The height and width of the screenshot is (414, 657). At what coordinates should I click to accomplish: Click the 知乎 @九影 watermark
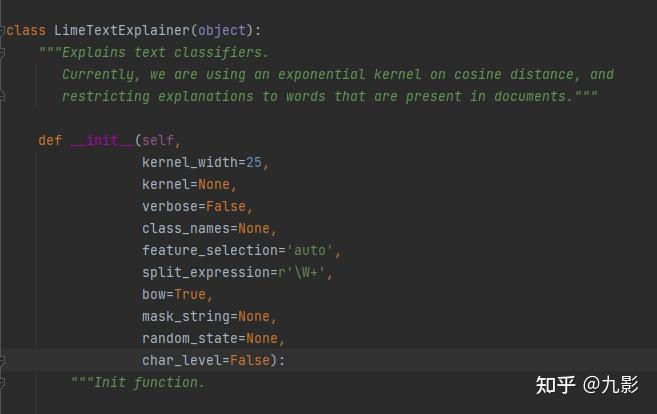[x=586, y=384]
